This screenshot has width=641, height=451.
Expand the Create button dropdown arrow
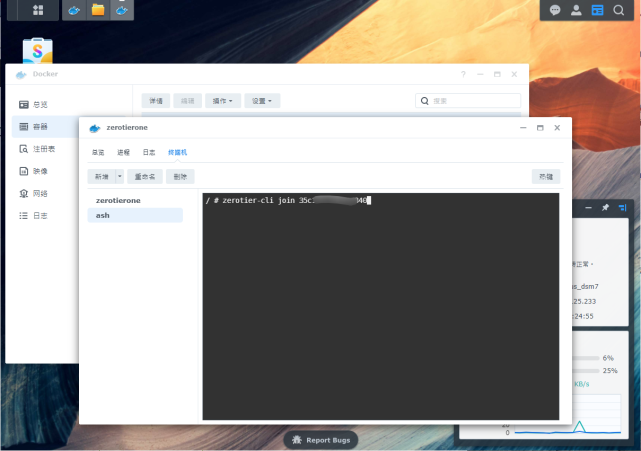[120, 176]
